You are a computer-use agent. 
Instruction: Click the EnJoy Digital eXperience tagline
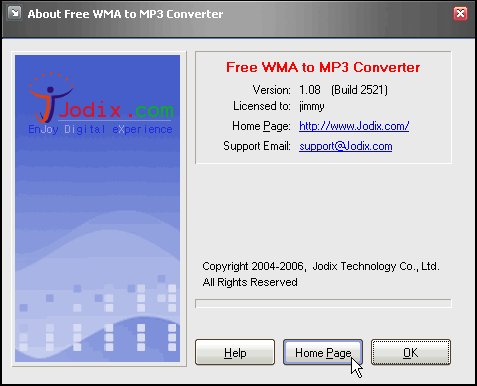[x=100, y=129]
